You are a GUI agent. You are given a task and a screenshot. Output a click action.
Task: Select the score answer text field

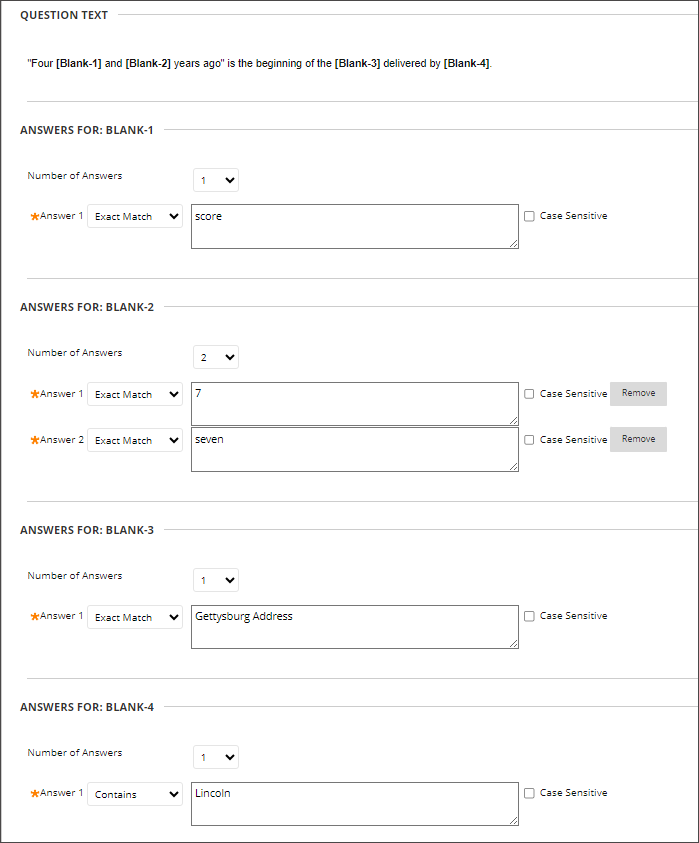[x=354, y=226]
